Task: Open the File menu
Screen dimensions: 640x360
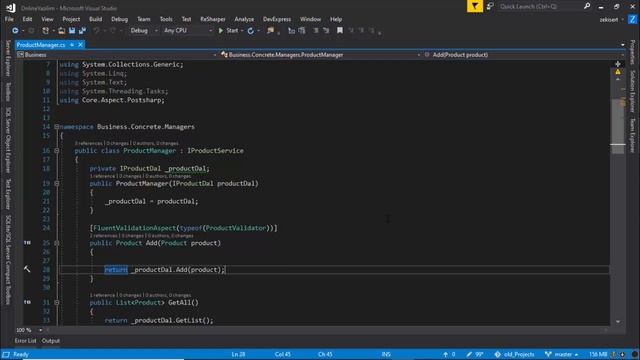Action: coord(9,19)
